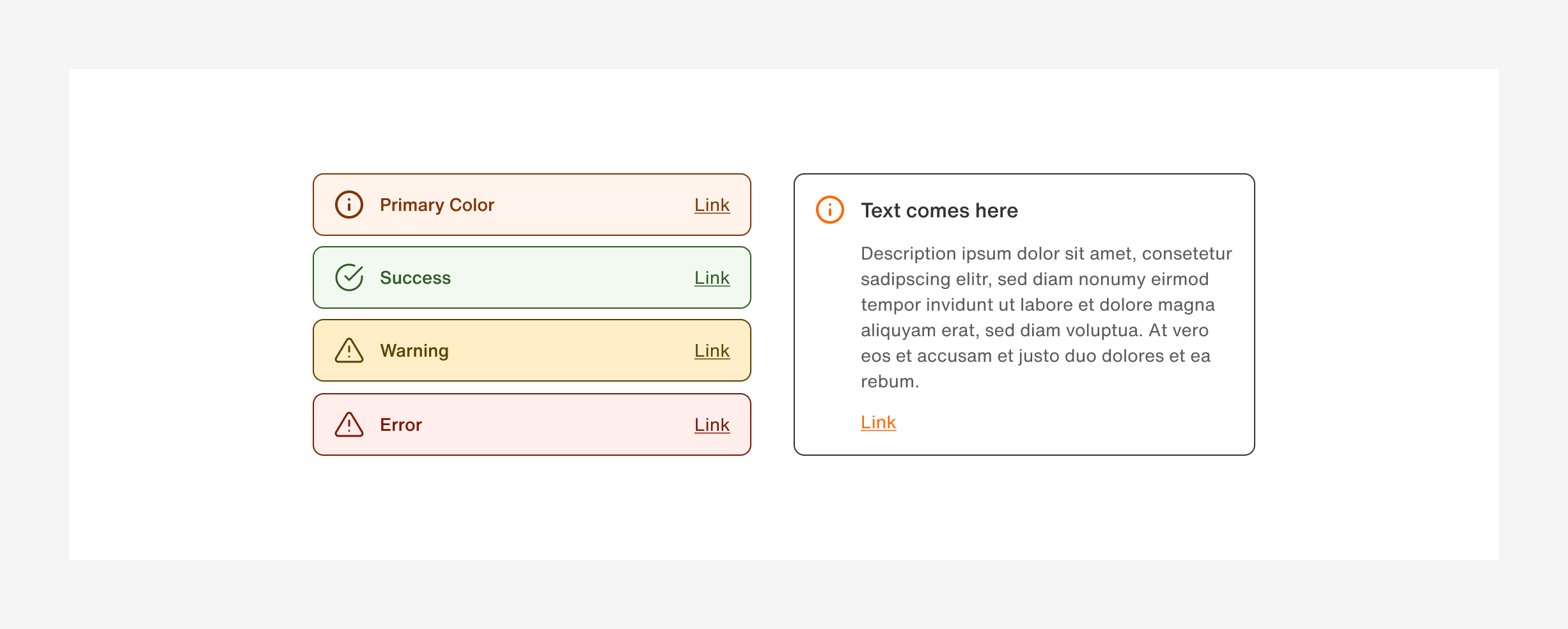The height and width of the screenshot is (629, 1568).
Task: Follow the Link in the Success banner
Action: tap(712, 278)
